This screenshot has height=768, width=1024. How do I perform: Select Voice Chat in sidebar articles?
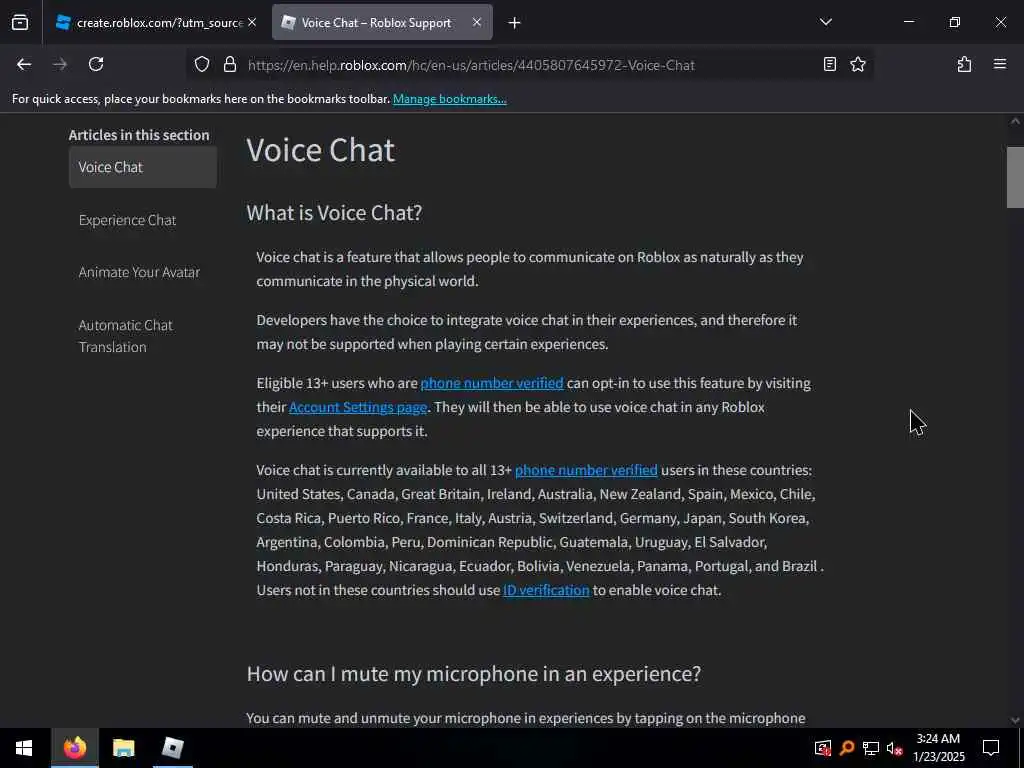142,167
